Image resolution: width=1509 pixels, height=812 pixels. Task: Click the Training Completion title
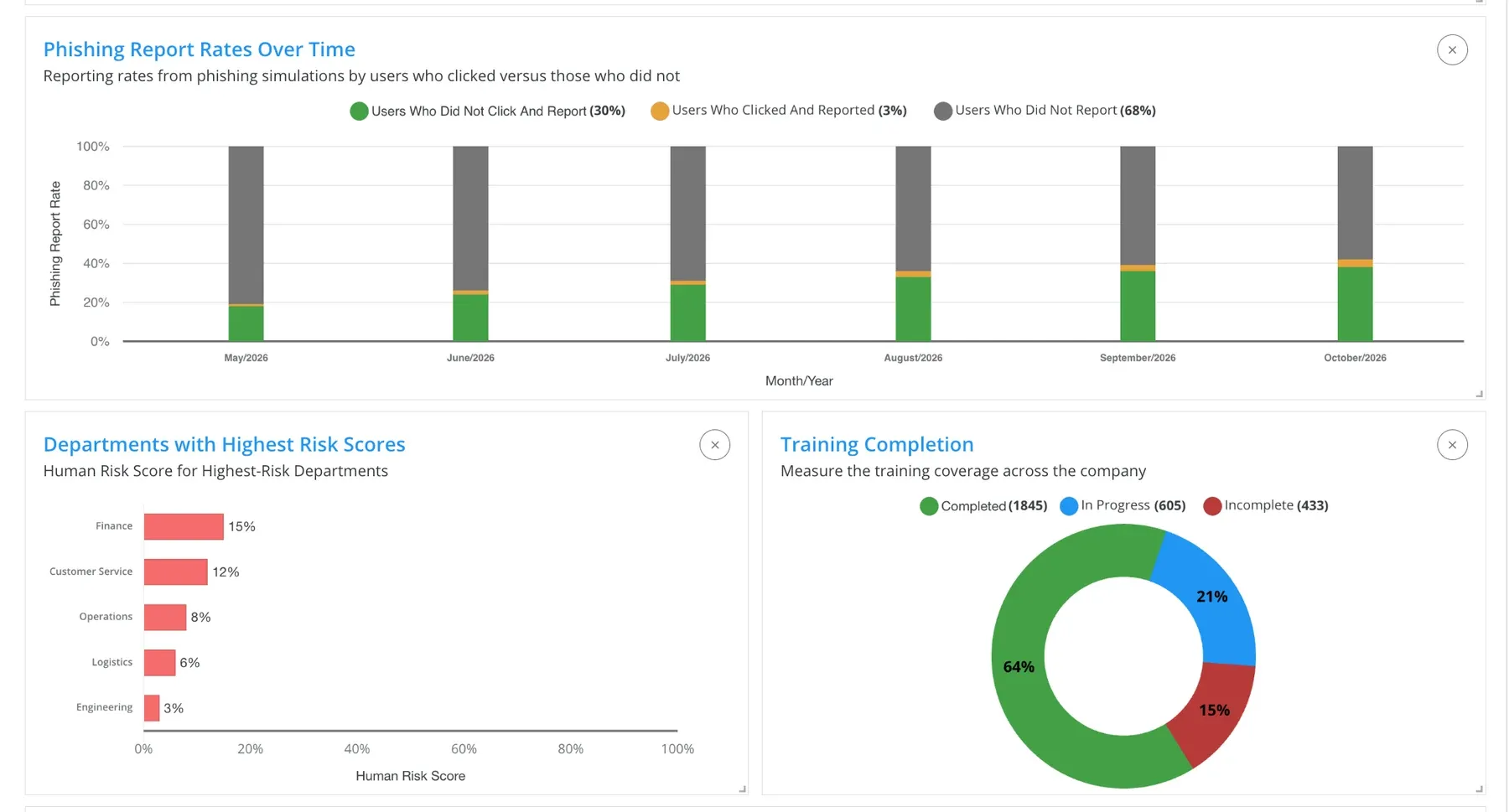pyautogui.click(x=877, y=444)
